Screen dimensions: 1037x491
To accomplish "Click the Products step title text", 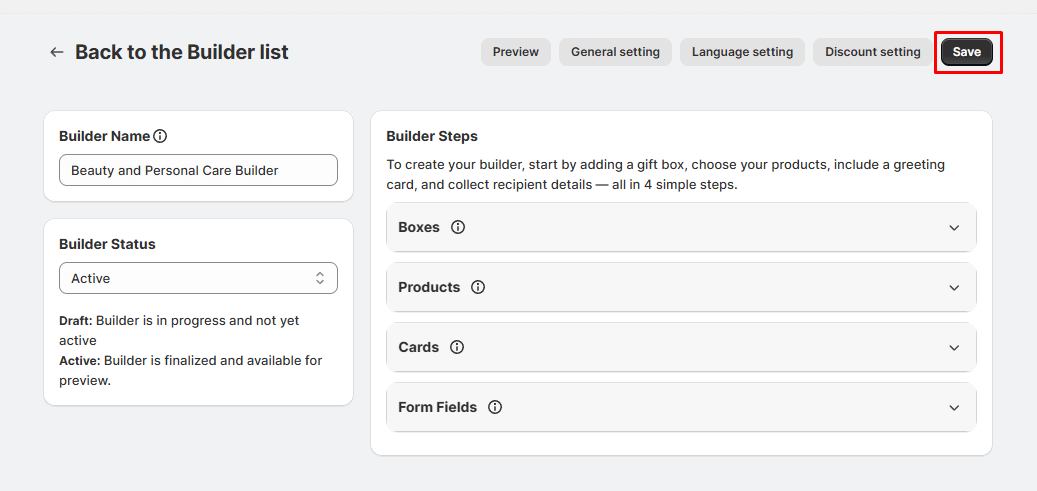I will pos(429,287).
